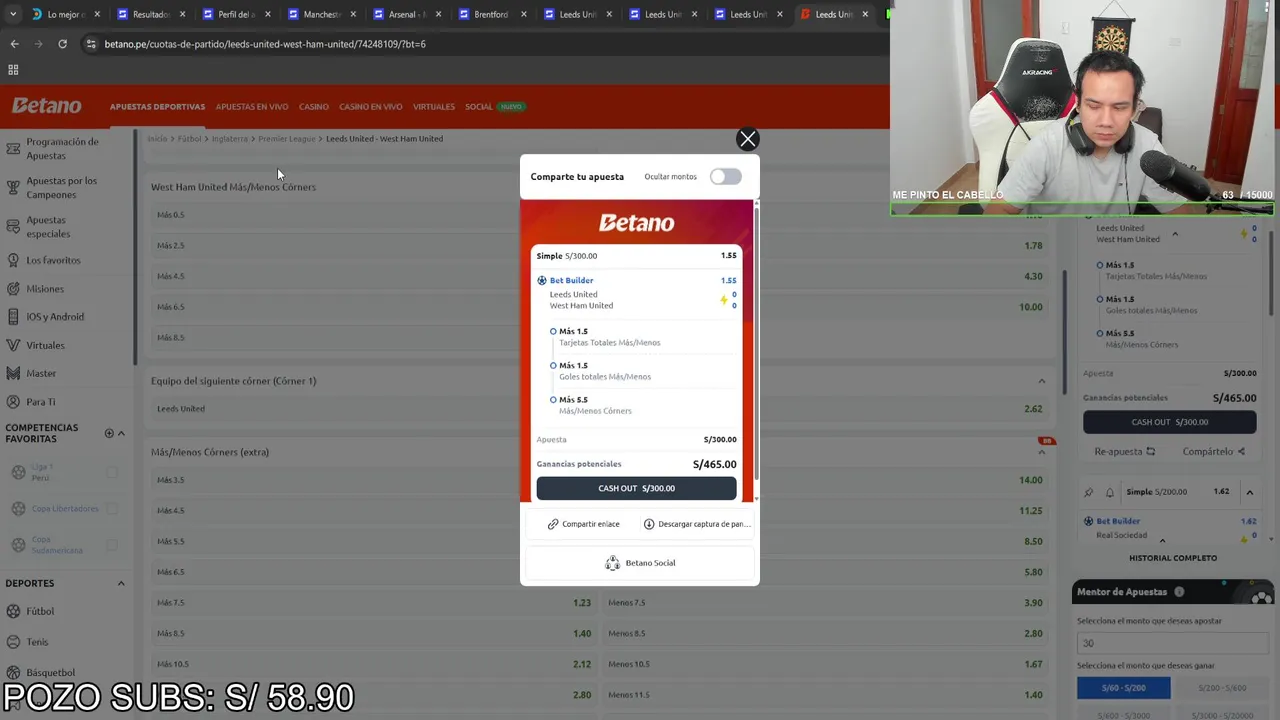
Task: Click the Programación de Apuestas sidebar icon
Action: tap(13, 149)
